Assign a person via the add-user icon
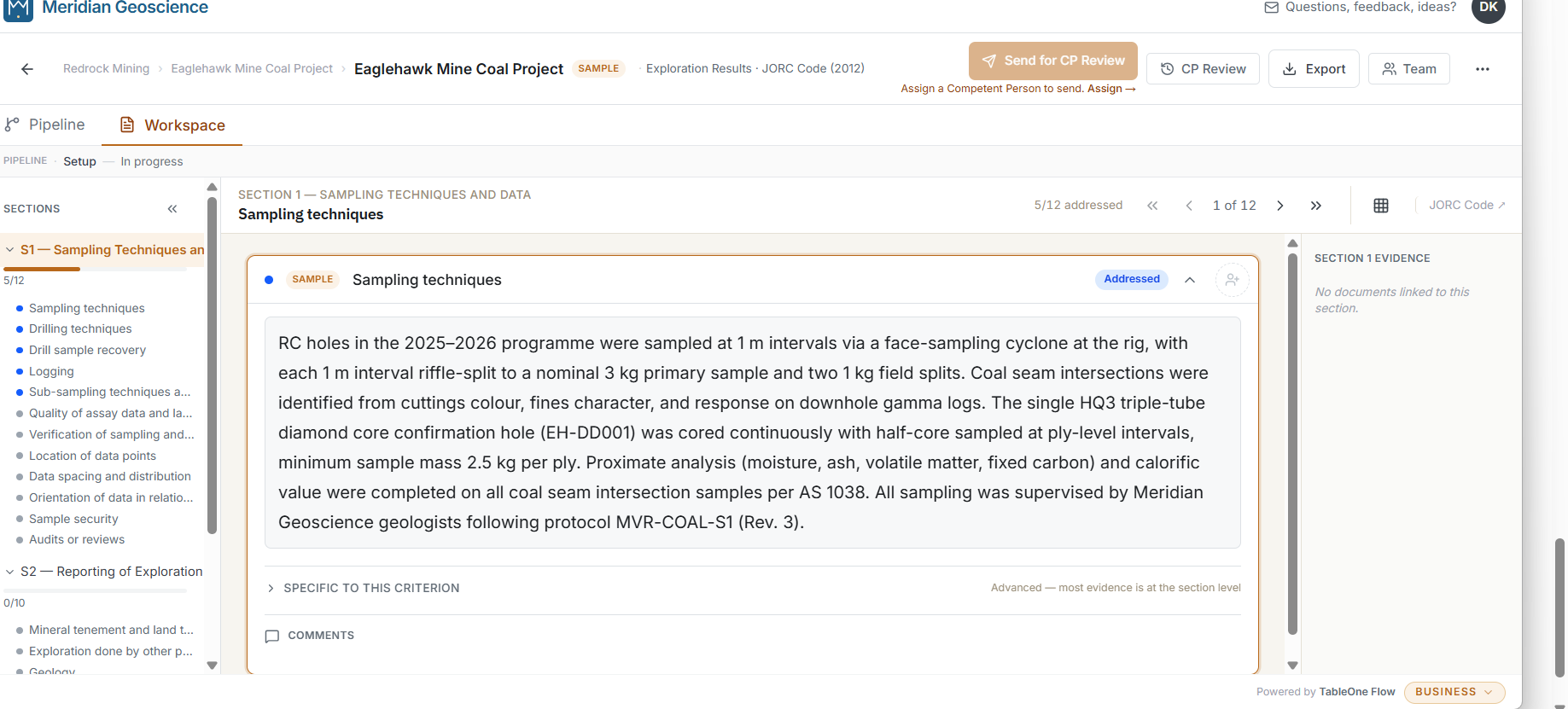Viewport: 1568px width, 709px height. tap(1232, 280)
